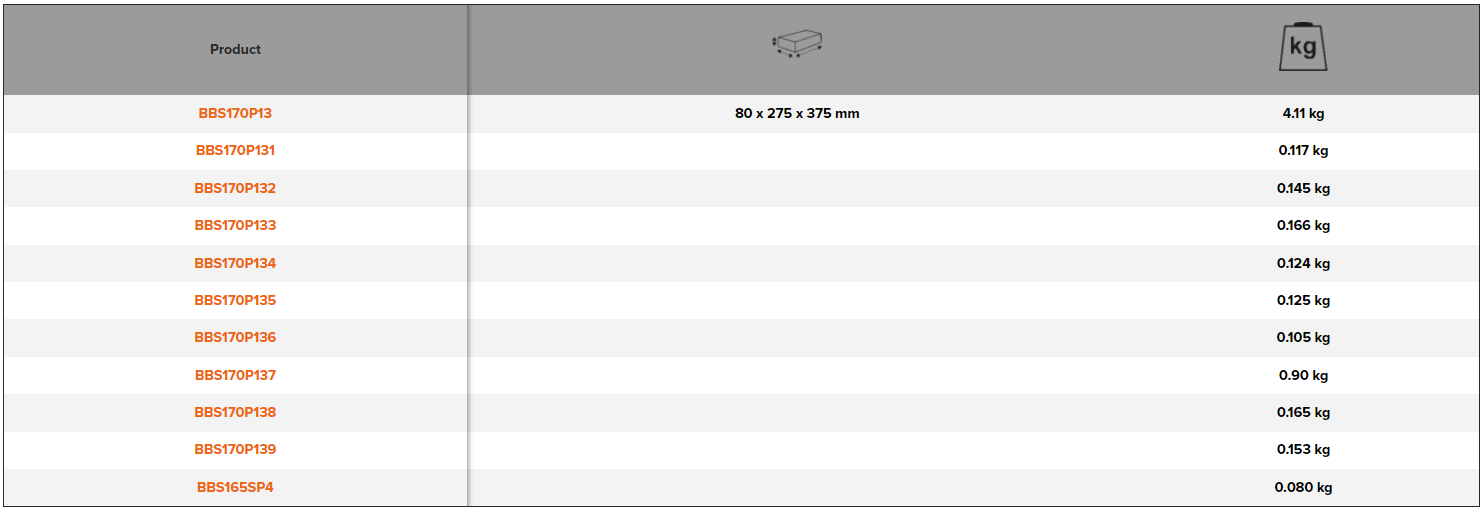Open product link BBS170P137

pyautogui.click(x=235, y=375)
